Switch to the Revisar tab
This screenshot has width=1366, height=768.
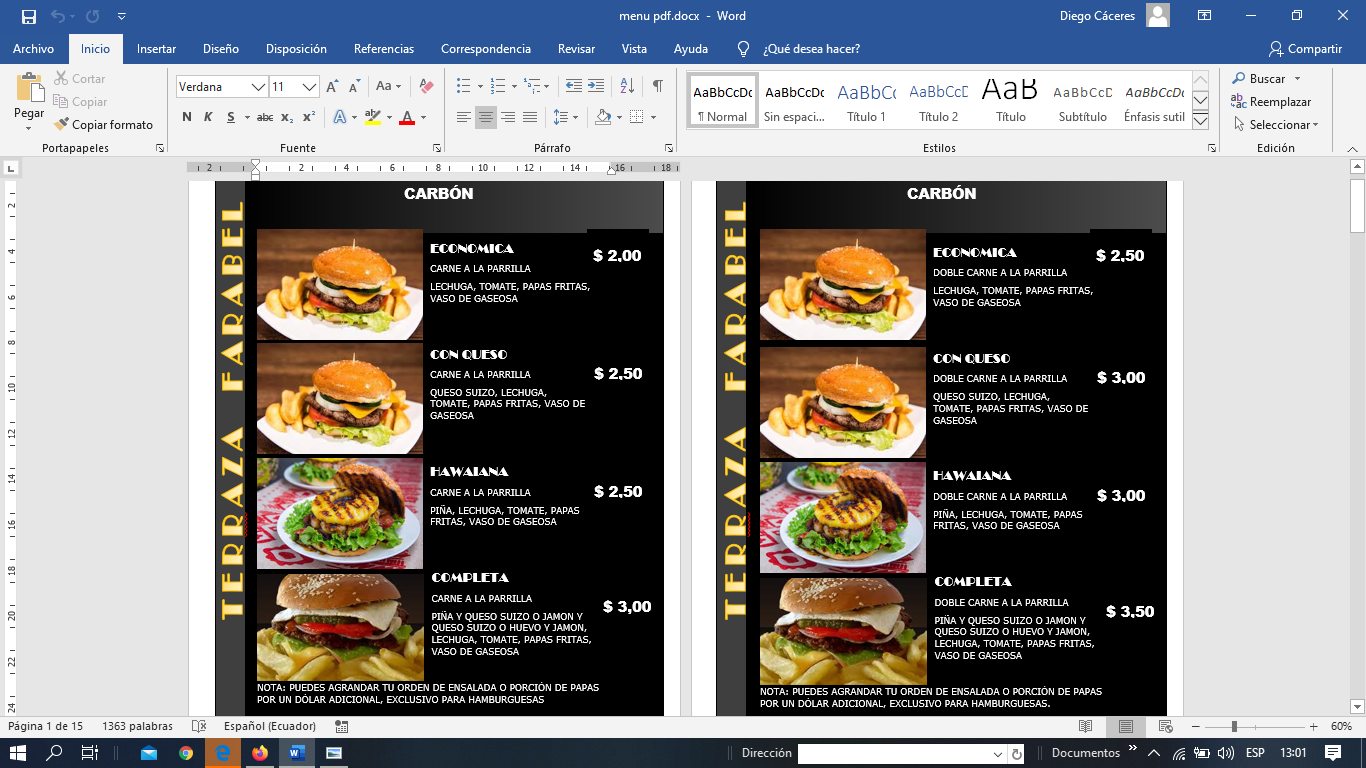(x=576, y=49)
